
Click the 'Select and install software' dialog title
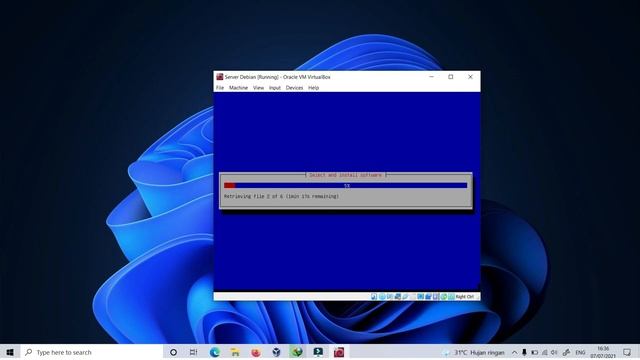[x=345, y=175]
